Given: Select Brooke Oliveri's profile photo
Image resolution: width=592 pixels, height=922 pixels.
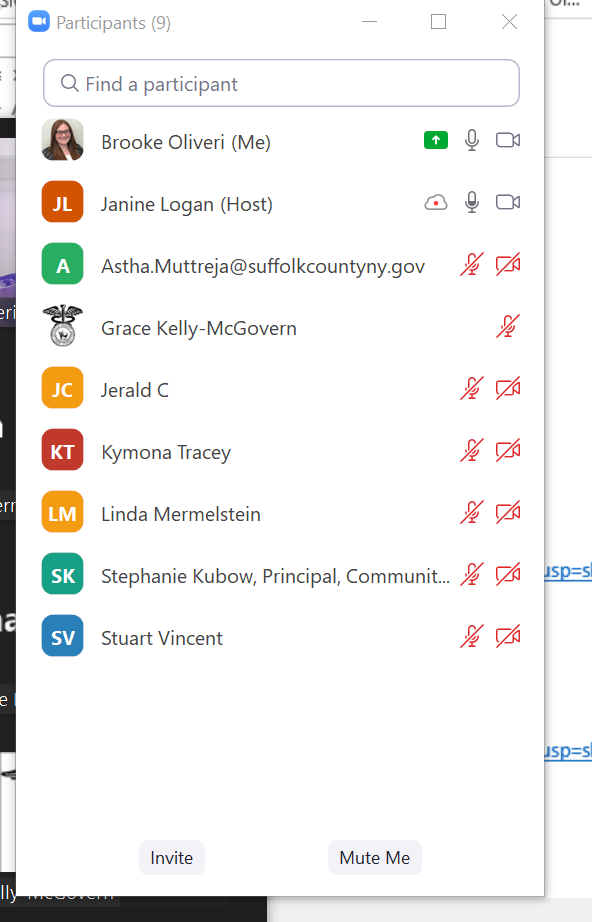Looking at the screenshot, I should pos(62,141).
